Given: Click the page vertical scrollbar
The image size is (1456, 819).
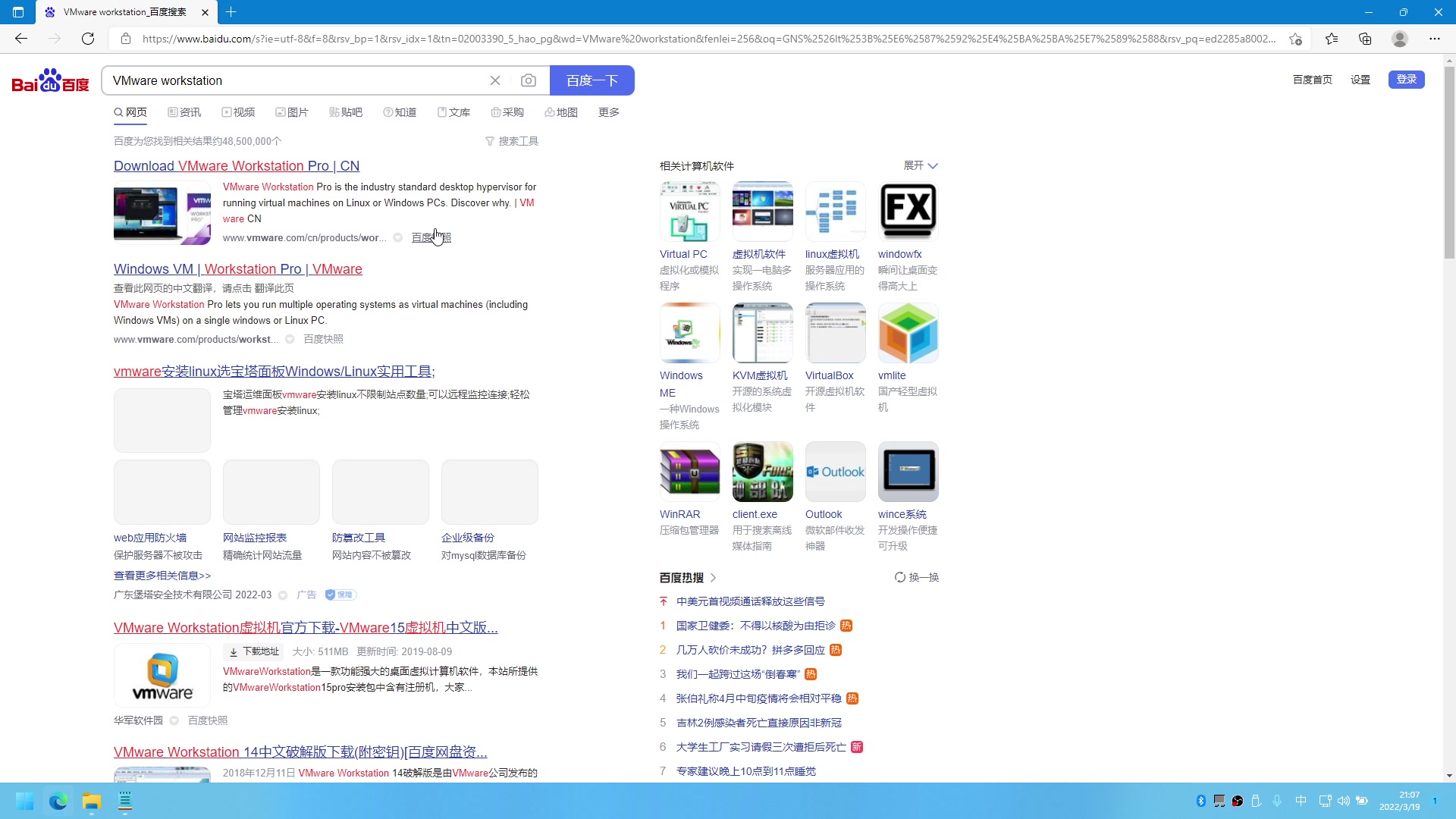Looking at the screenshot, I should pyautogui.click(x=1449, y=163).
